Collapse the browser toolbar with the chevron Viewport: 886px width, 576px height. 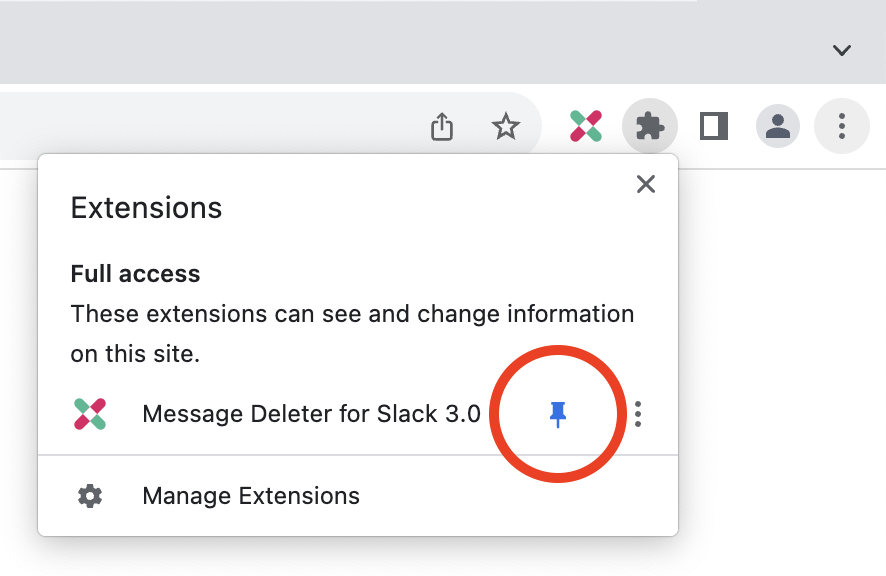tap(841, 50)
